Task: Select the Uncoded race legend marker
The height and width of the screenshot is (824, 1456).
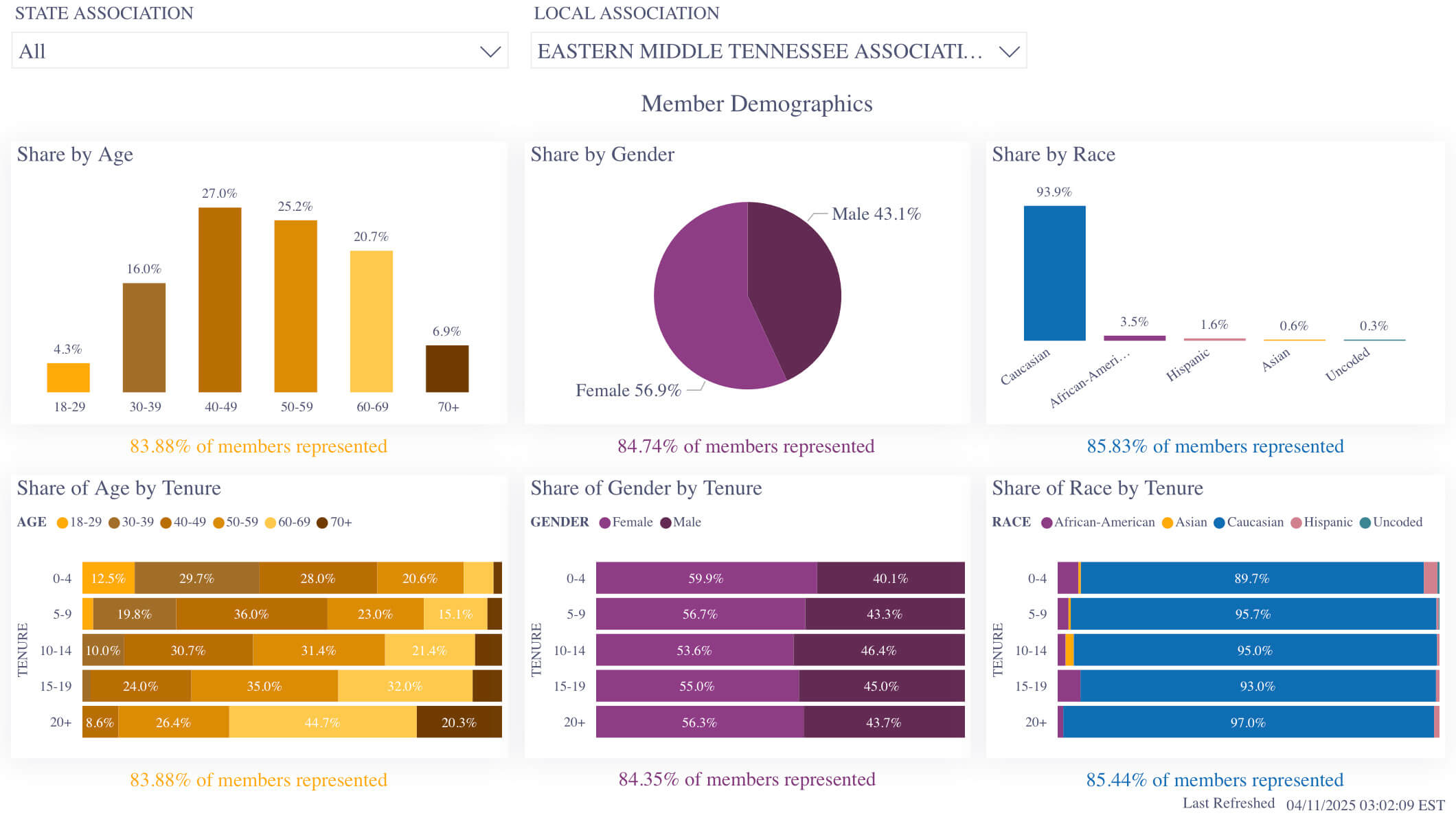Action: pyautogui.click(x=1365, y=523)
